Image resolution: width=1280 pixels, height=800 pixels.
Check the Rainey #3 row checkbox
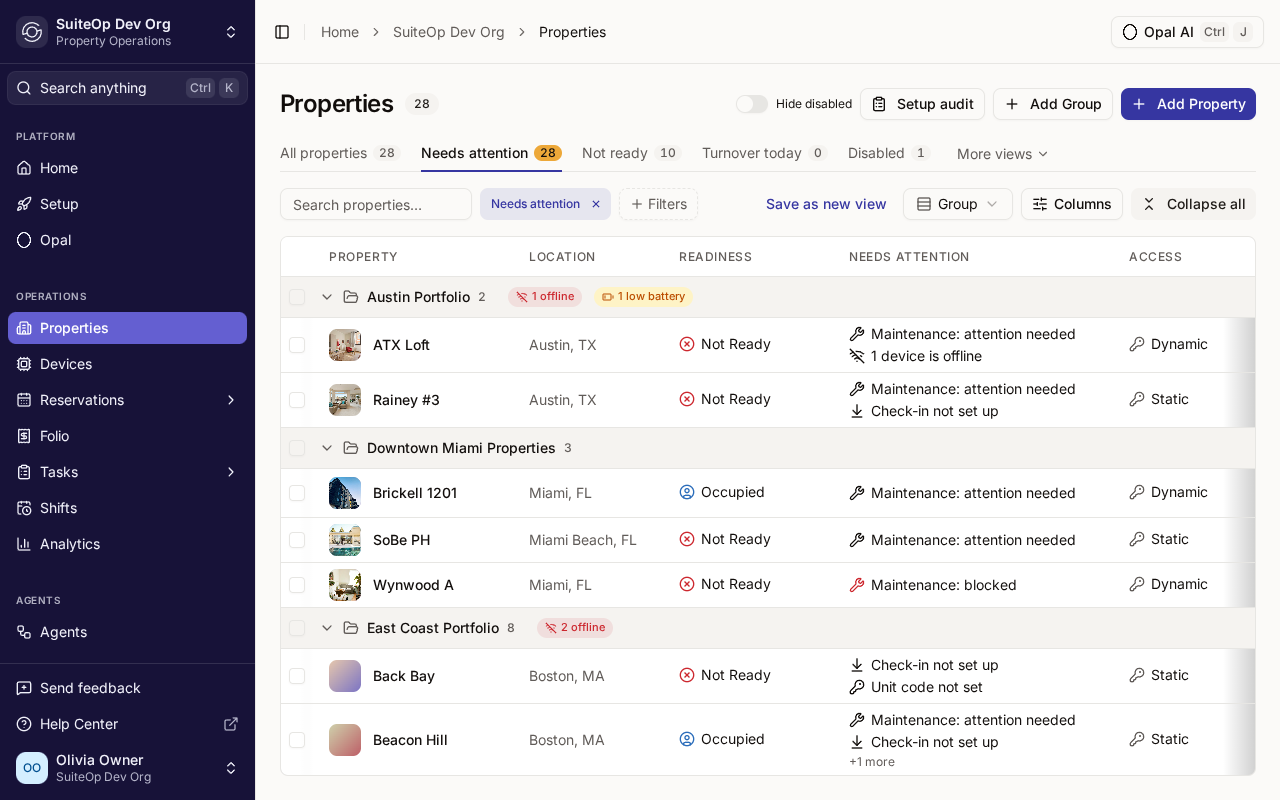click(x=297, y=400)
